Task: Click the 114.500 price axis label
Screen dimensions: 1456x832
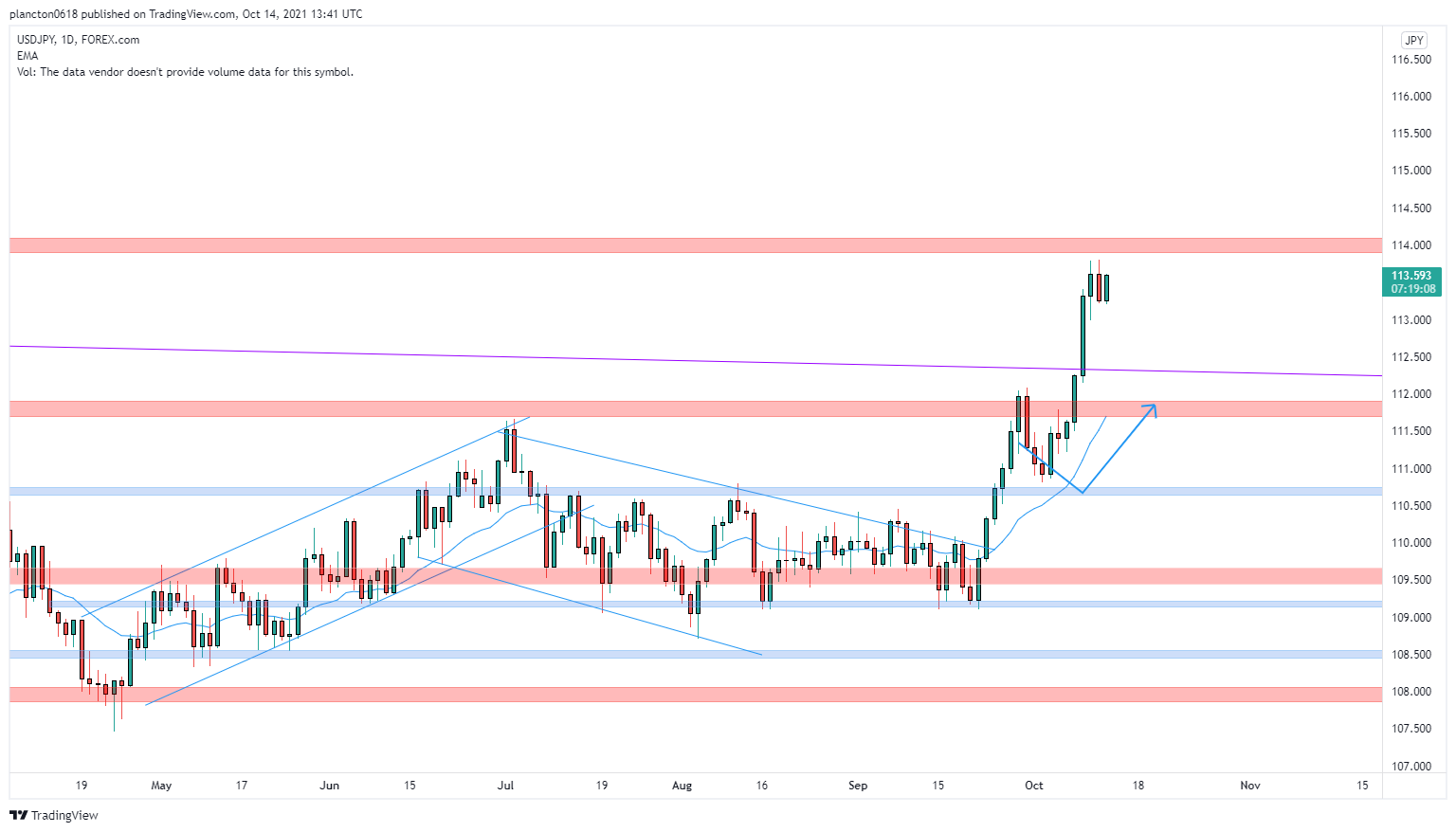Action: (x=1410, y=208)
